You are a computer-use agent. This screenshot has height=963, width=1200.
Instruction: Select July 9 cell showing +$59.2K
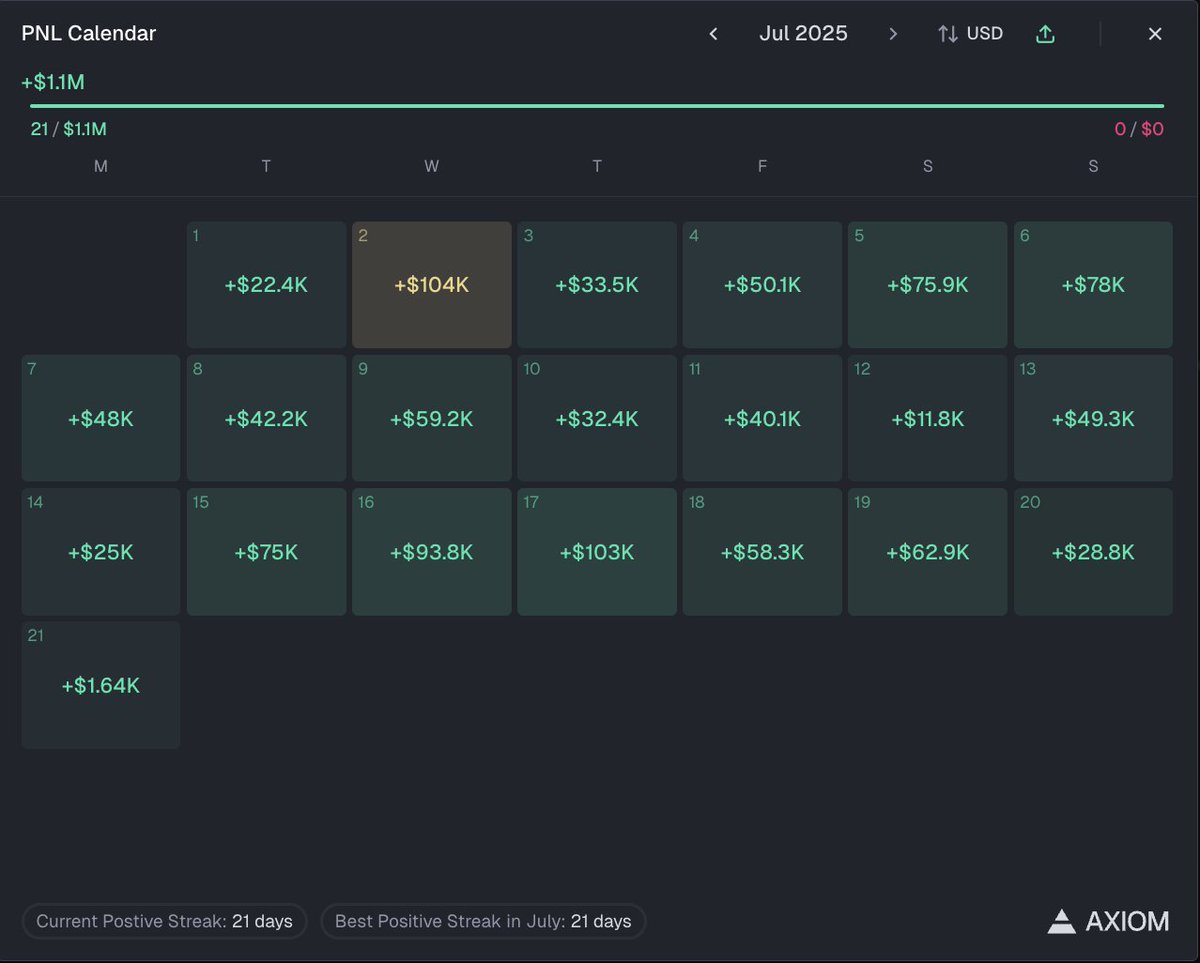tap(432, 418)
